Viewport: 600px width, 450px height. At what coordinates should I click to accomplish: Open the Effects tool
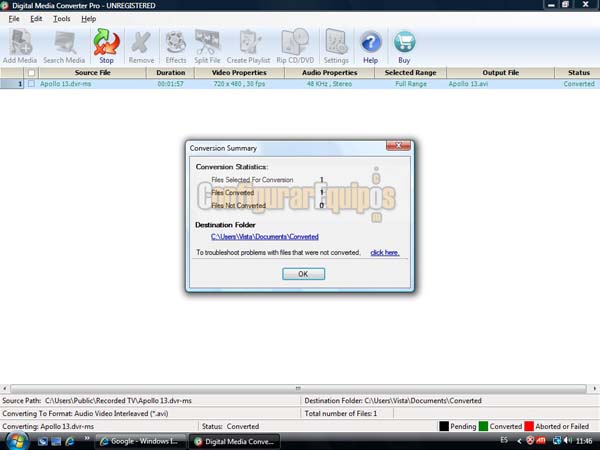(176, 46)
